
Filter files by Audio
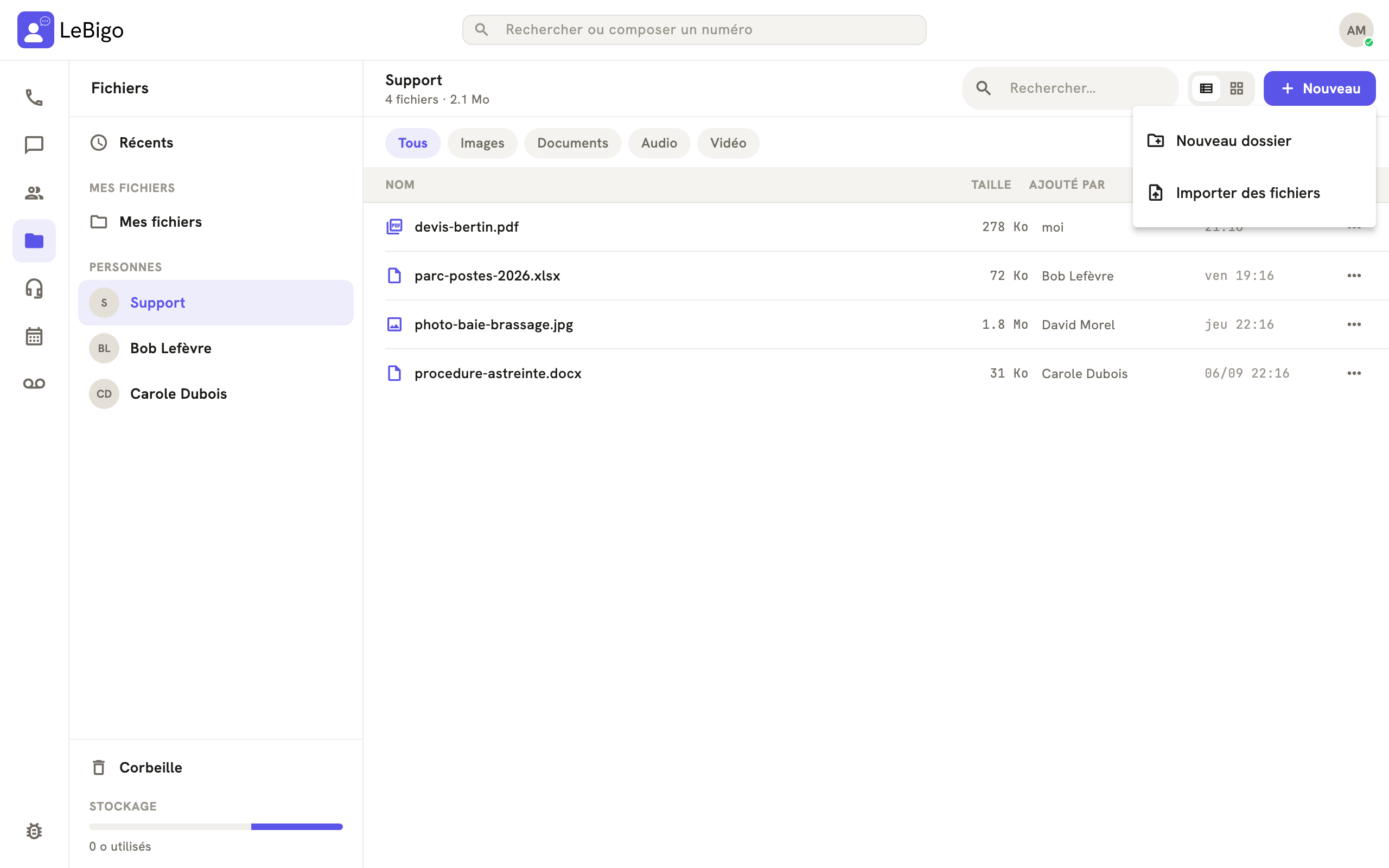pos(659,143)
